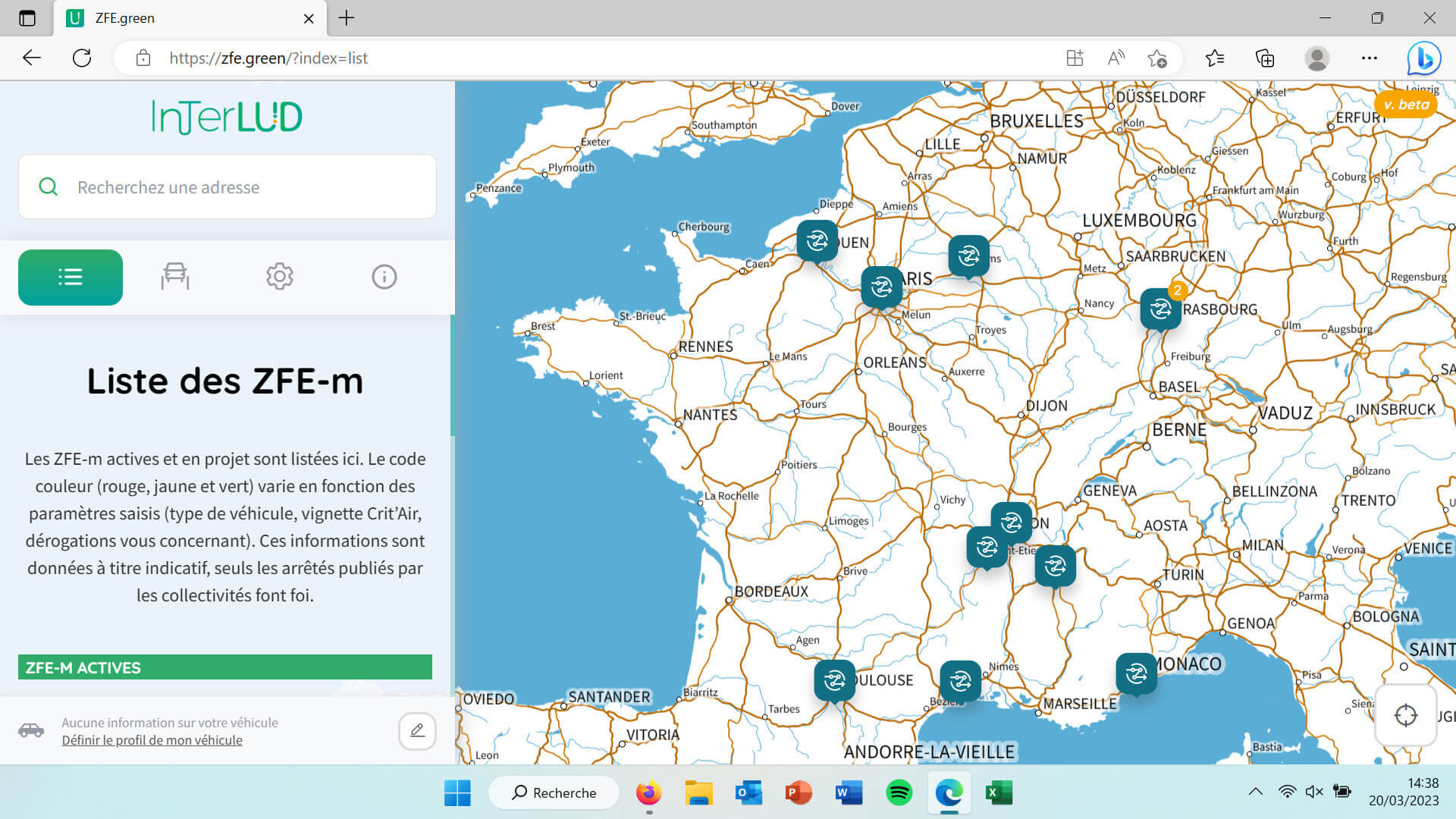Viewport: 1456px width, 819px height.
Task: Select the ZFE marker near Montpellier
Action: 961,681
